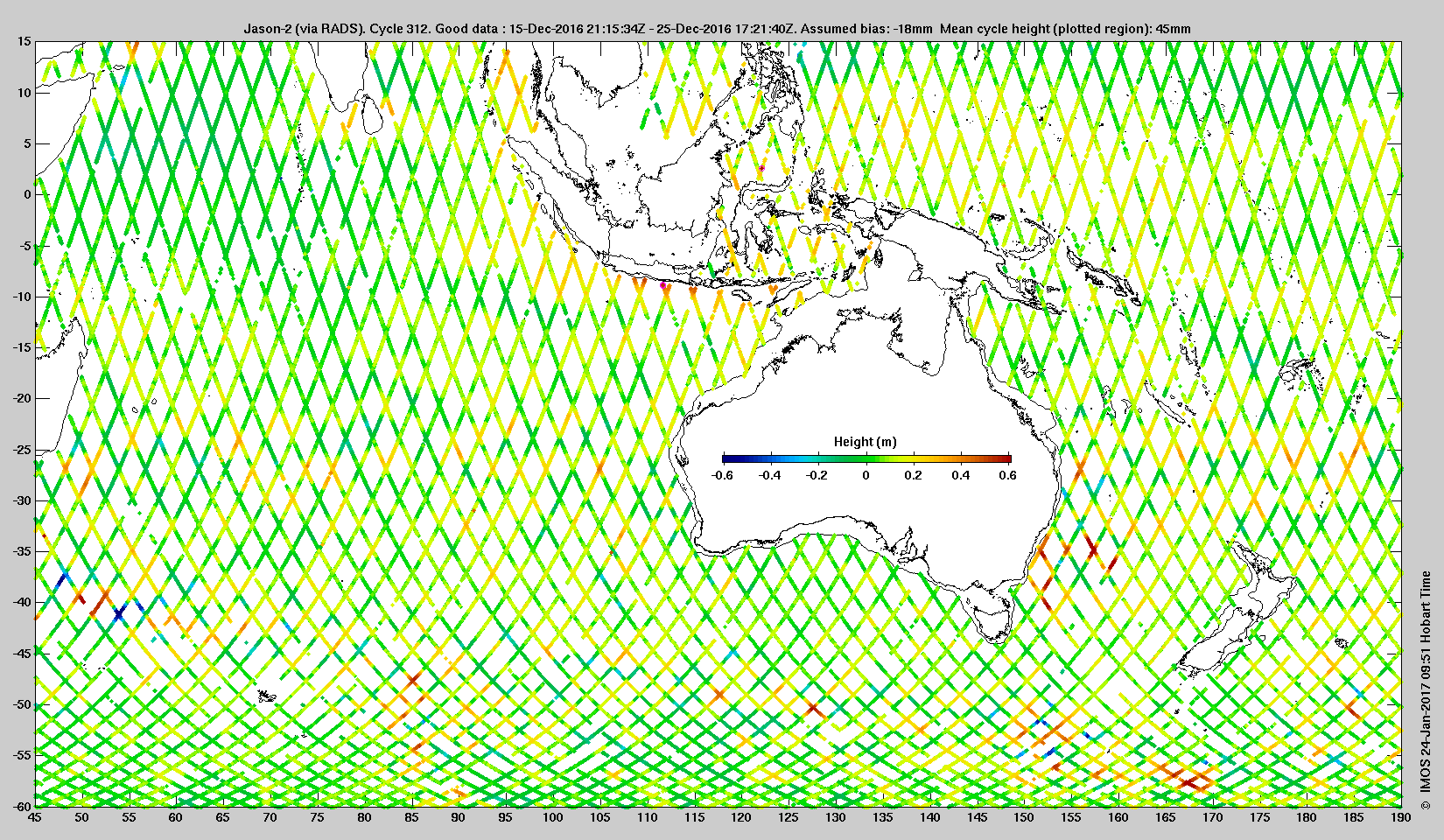Viewport: 1444px width, 840px height.
Task: Click the 110 longitude label on x-axis
Action: [647, 818]
